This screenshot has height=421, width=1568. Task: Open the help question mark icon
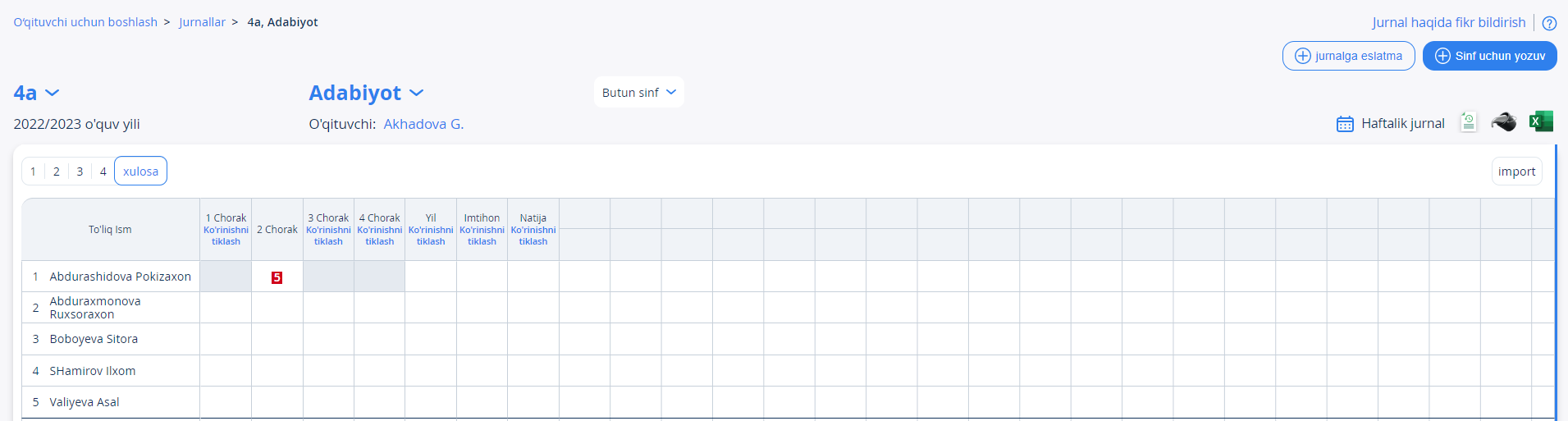coord(1549,23)
